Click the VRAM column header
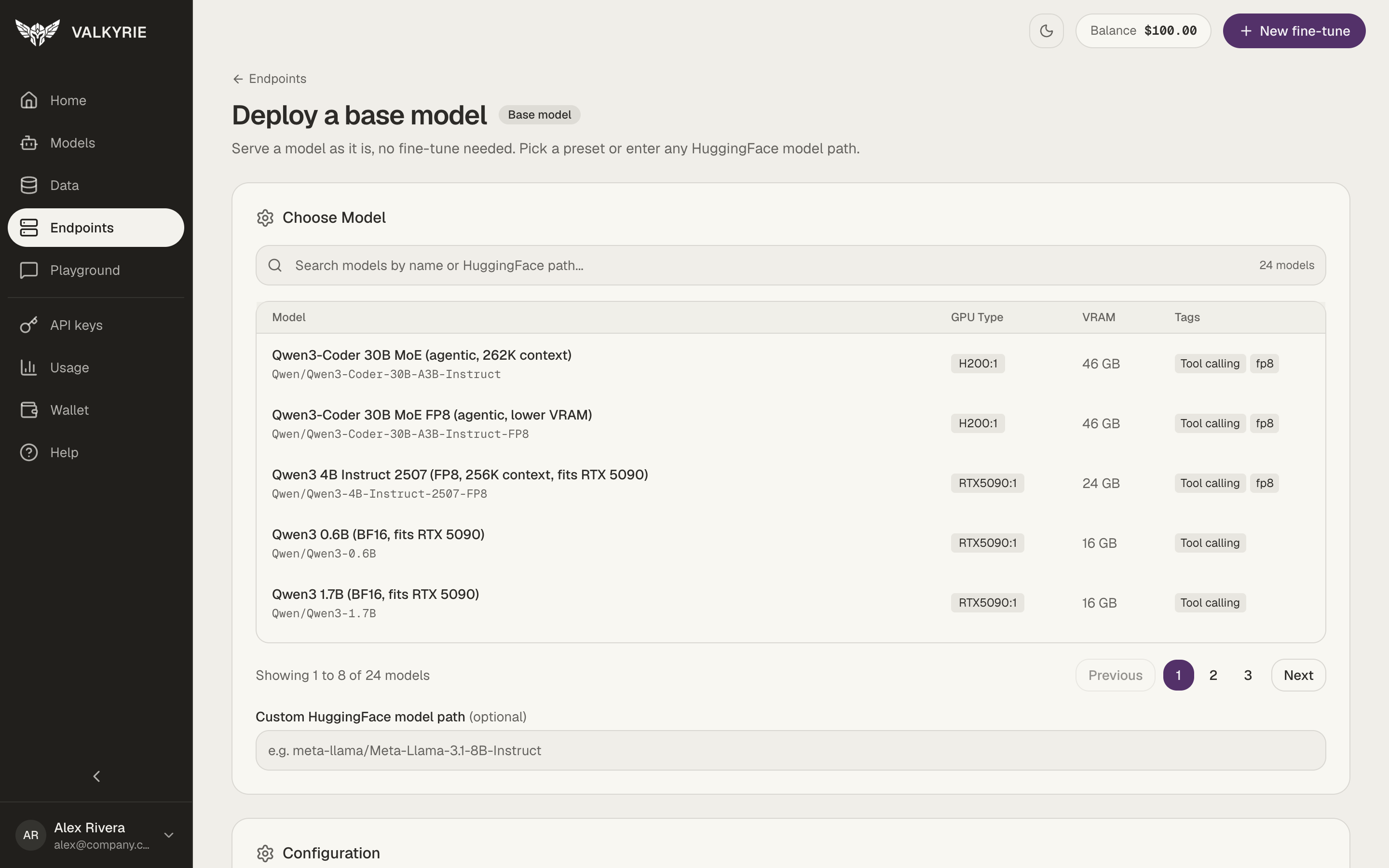1389x868 pixels. [x=1099, y=317]
